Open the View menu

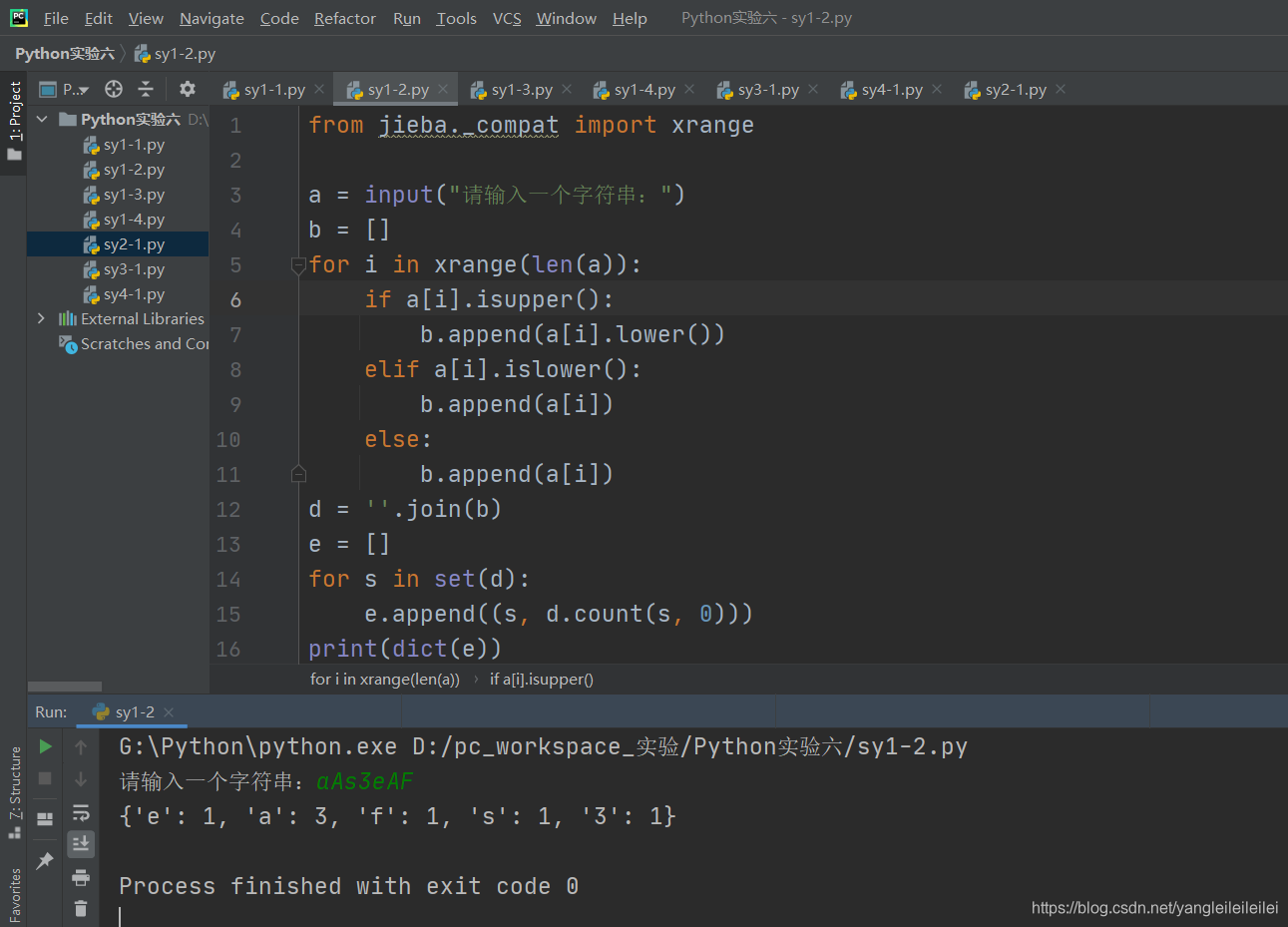coord(146,18)
